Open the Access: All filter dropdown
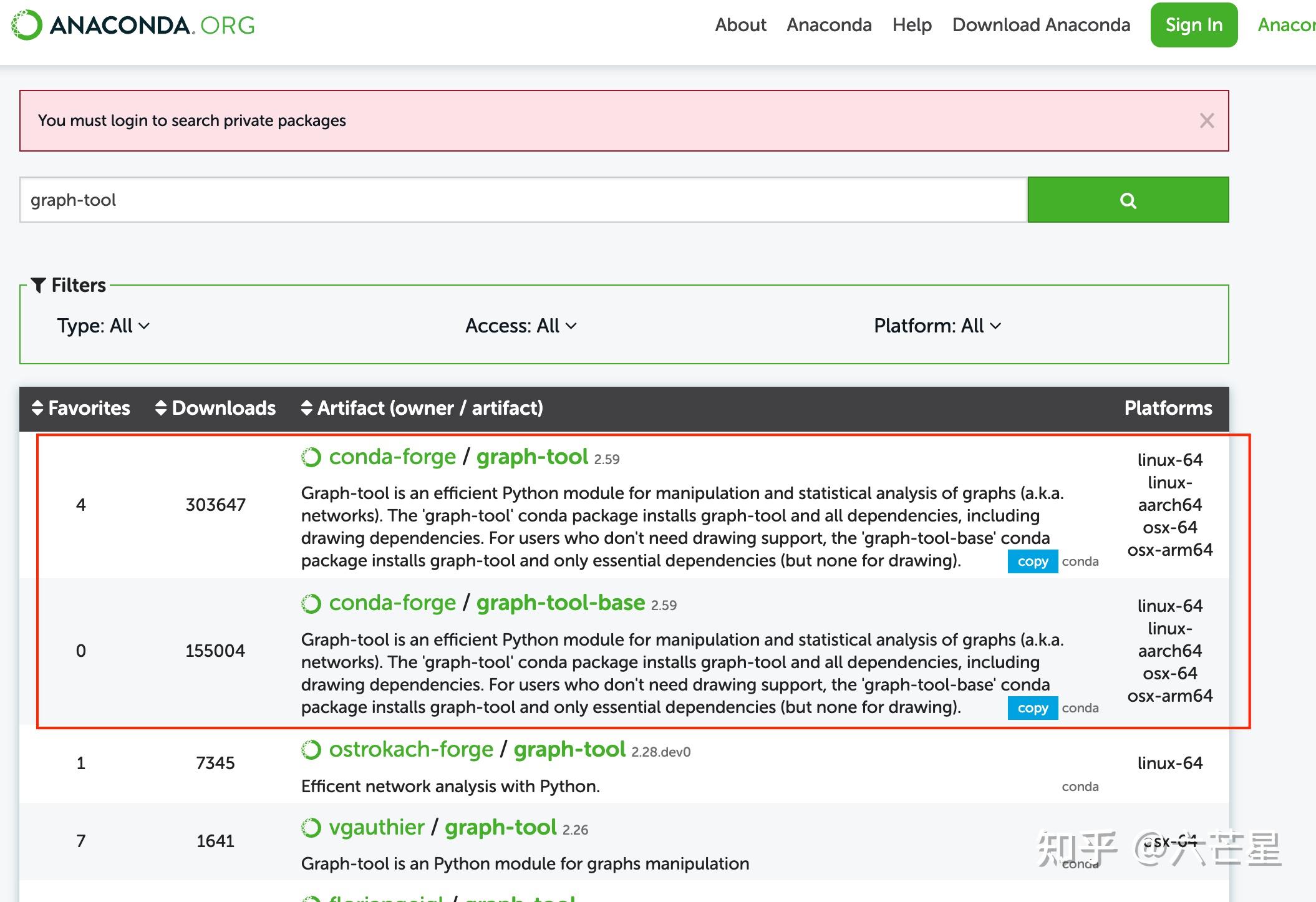This screenshot has width=1316, height=902. coord(521,326)
